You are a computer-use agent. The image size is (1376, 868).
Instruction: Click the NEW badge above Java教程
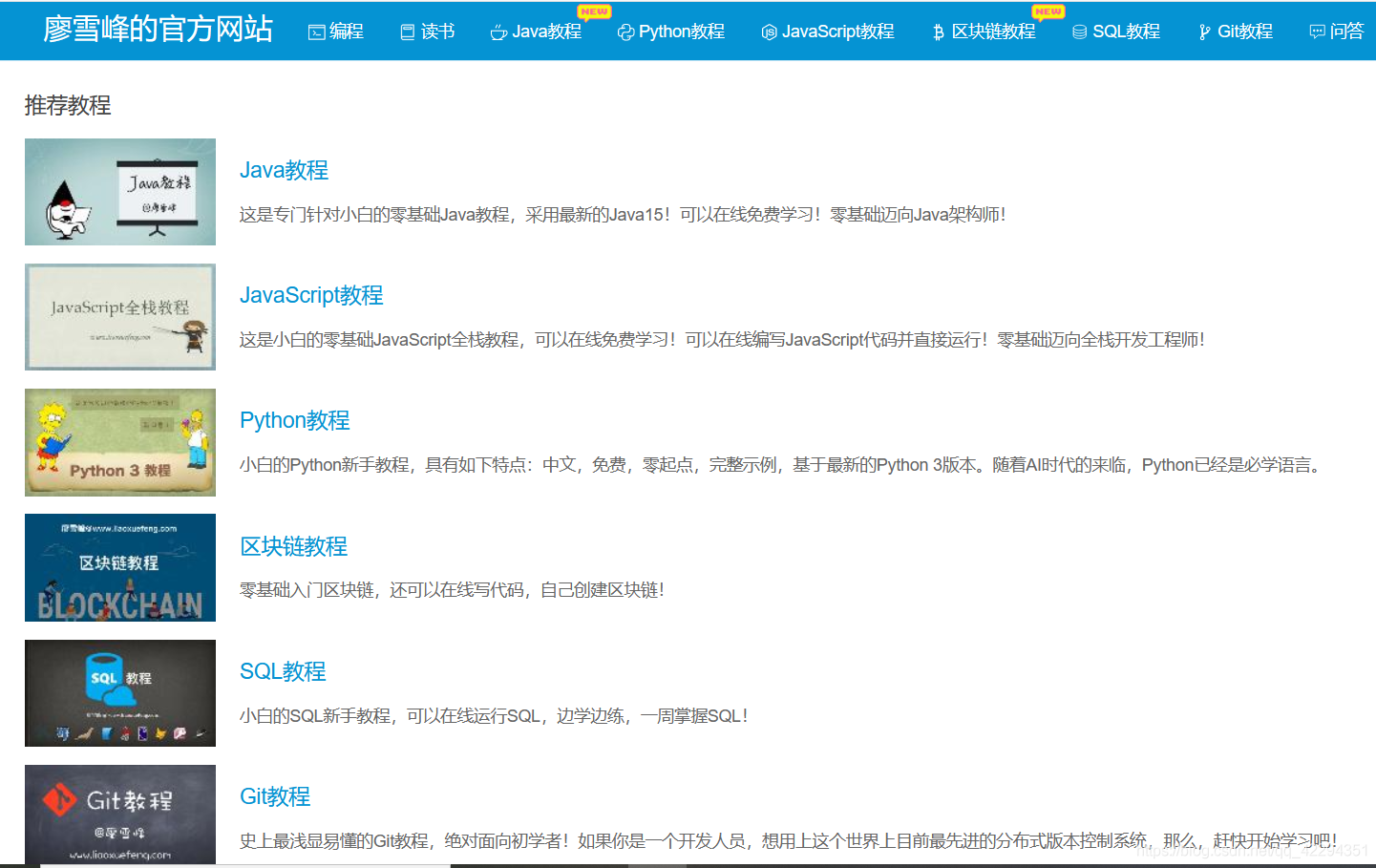594,11
